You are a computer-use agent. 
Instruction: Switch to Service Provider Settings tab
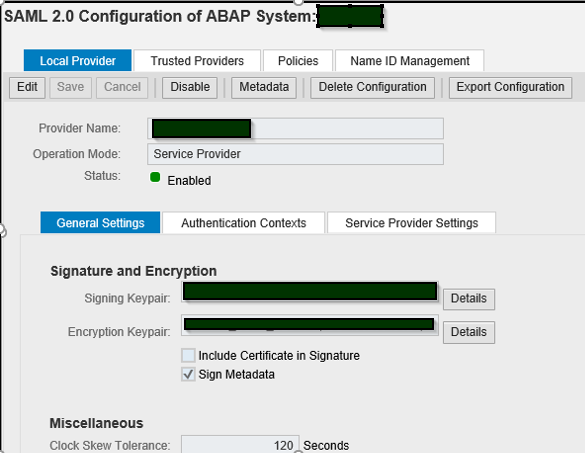coord(412,223)
